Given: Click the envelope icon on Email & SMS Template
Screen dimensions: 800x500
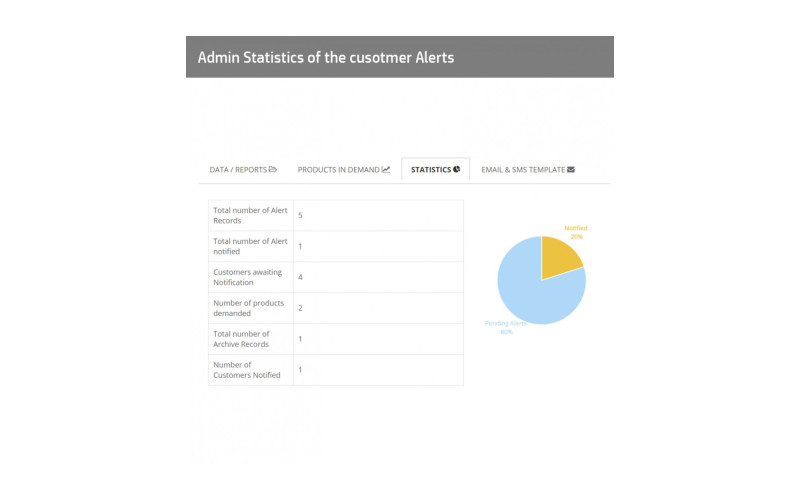Looking at the screenshot, I should (x=571, y=170).
